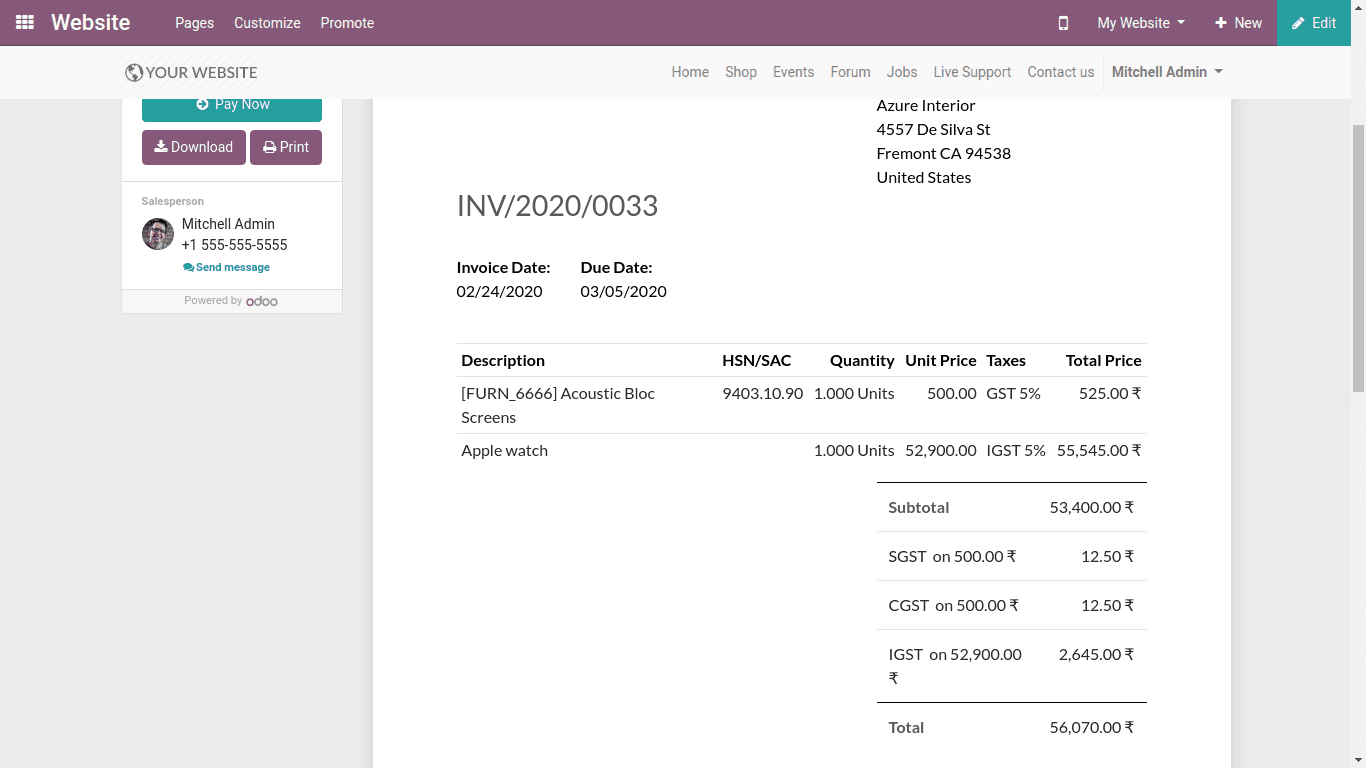Image resolution: width=1366 pixels, height=768 pixels.
Task: Open the apps grid menu icon
Action: [x=25, y=22]
